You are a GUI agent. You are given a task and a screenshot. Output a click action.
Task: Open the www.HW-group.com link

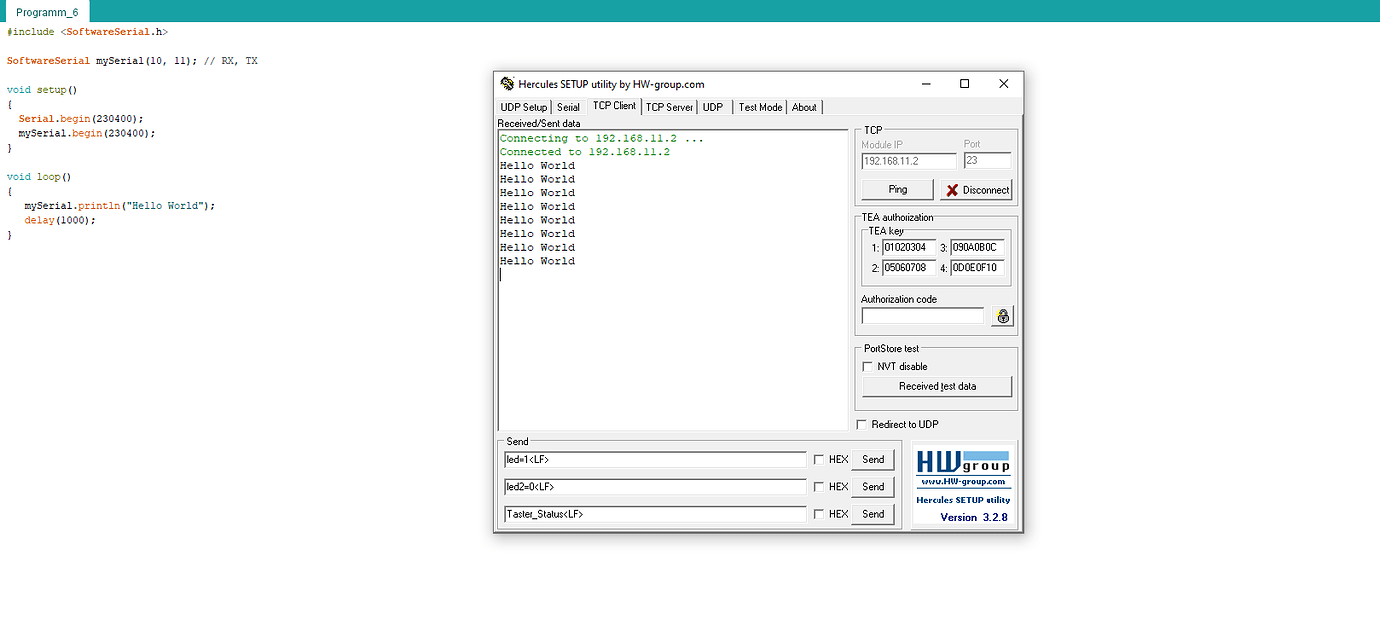point(962,481)
